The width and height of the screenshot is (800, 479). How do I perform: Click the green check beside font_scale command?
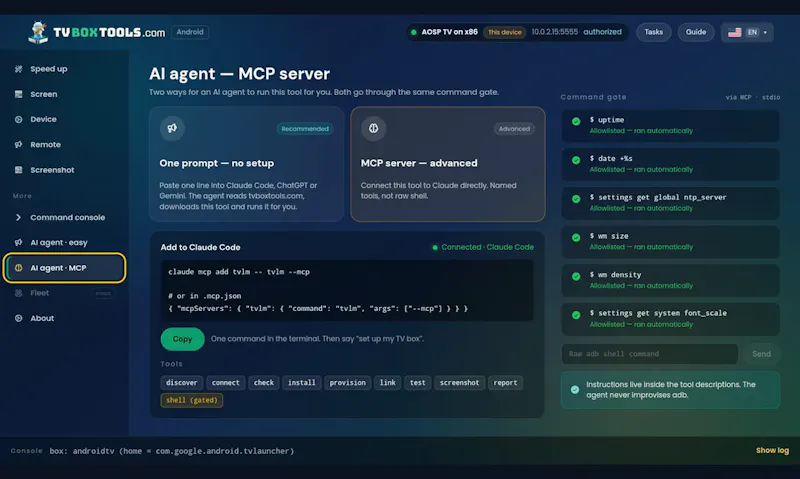pos(576,315)
